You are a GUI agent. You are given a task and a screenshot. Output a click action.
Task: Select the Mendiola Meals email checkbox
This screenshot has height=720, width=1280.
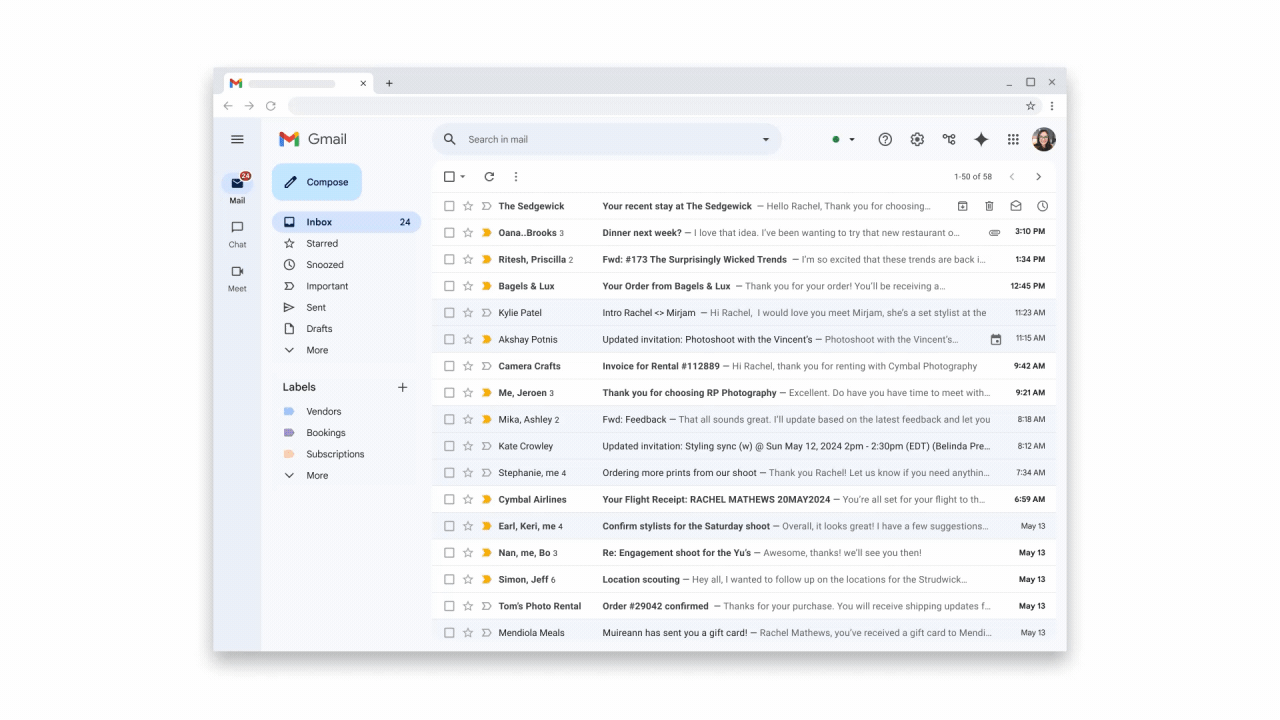coord(449,633)
